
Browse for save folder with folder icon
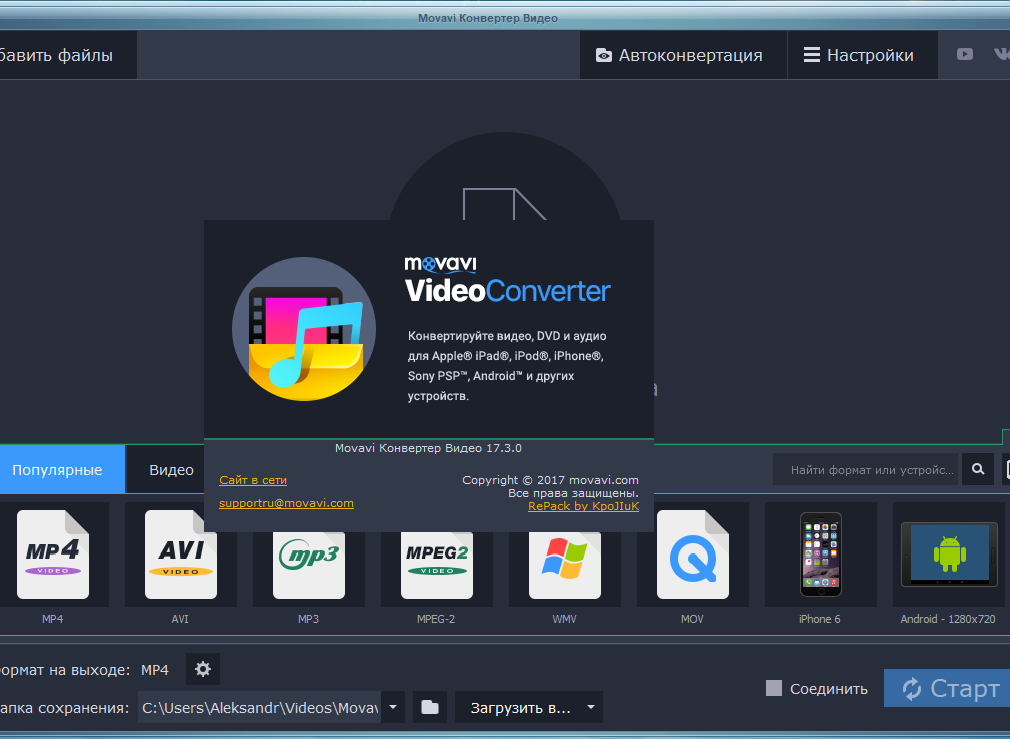click(x=430, y=707)
